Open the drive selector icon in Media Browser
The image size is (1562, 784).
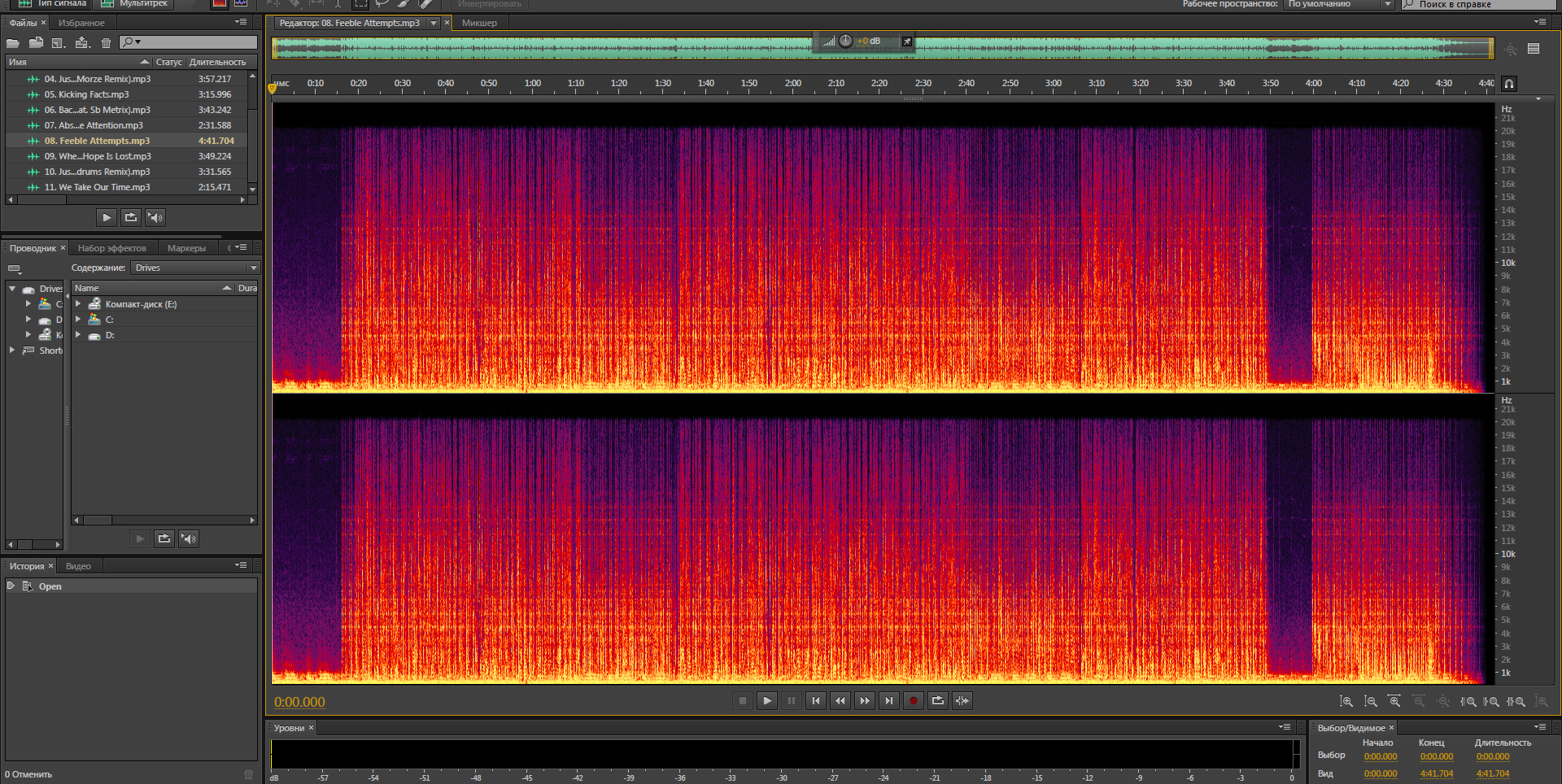pos(15,268)
